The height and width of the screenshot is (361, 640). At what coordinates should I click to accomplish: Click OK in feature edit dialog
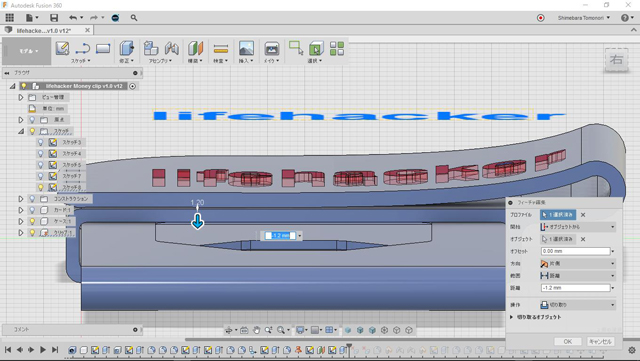pyautogui.click(x=568, y=341)
